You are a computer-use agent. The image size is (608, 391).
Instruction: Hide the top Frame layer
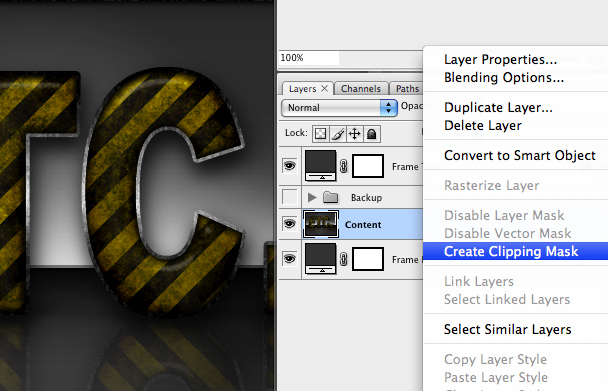pos(289,166)
